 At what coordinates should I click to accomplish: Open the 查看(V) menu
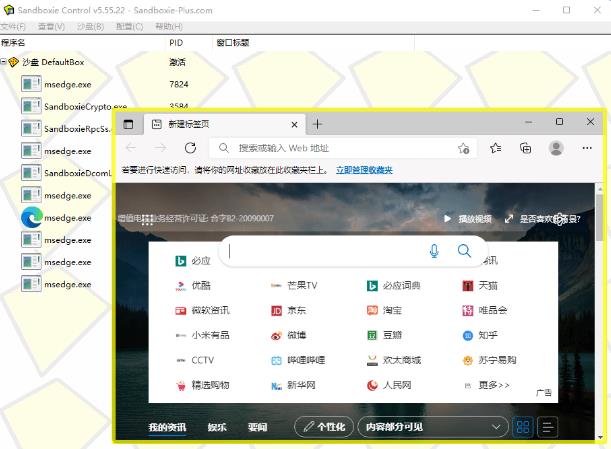51,27
